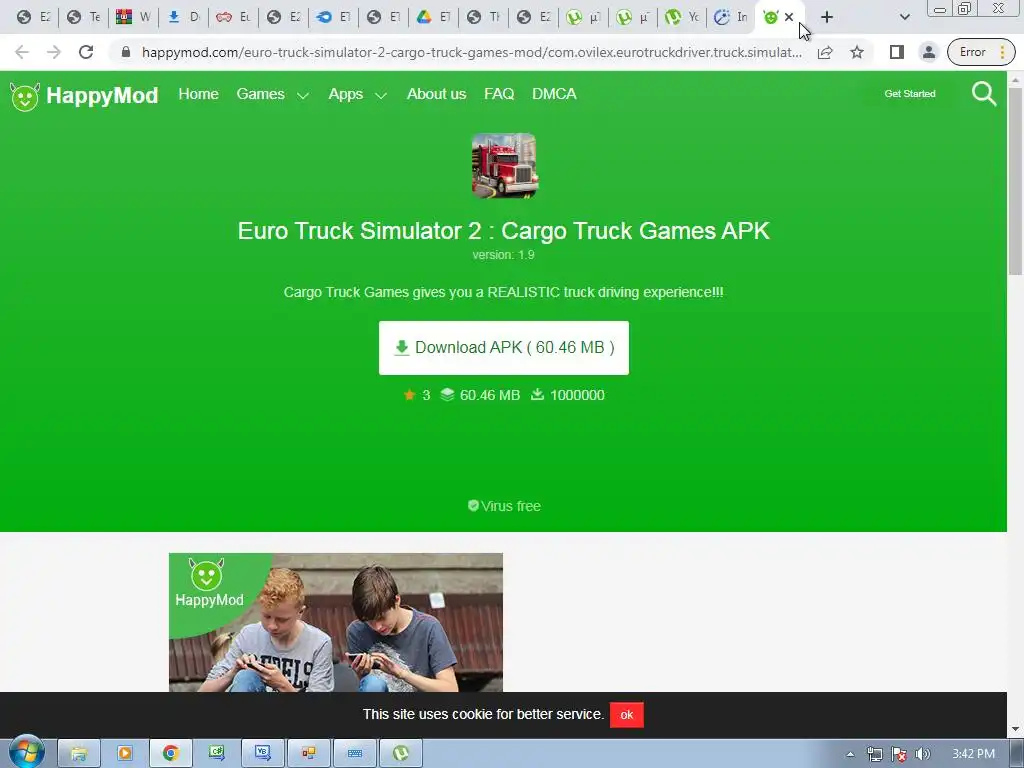Viewport: 1024px width, 768px height.
Task: Click the Euro Truck Simulator 2 title
Action: pyautogui.click(x=504, y=231)
